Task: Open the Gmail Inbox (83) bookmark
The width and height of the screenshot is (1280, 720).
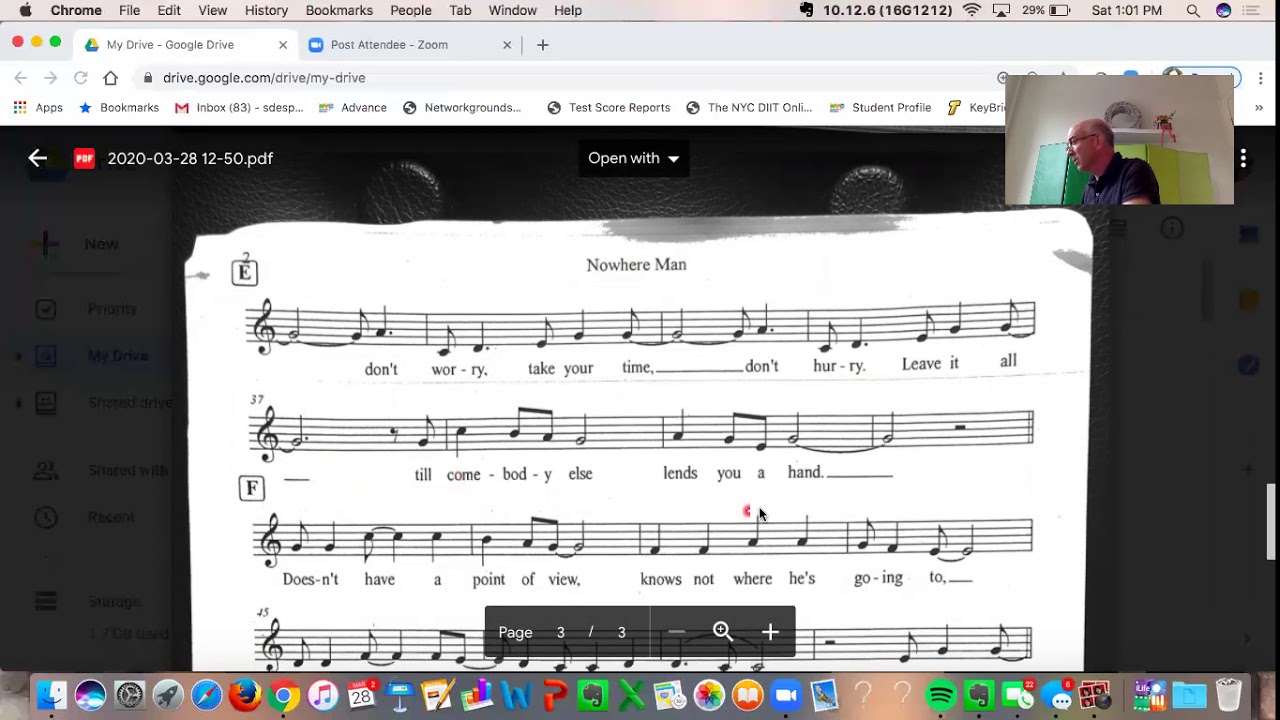Action: (x=239, y=108)
